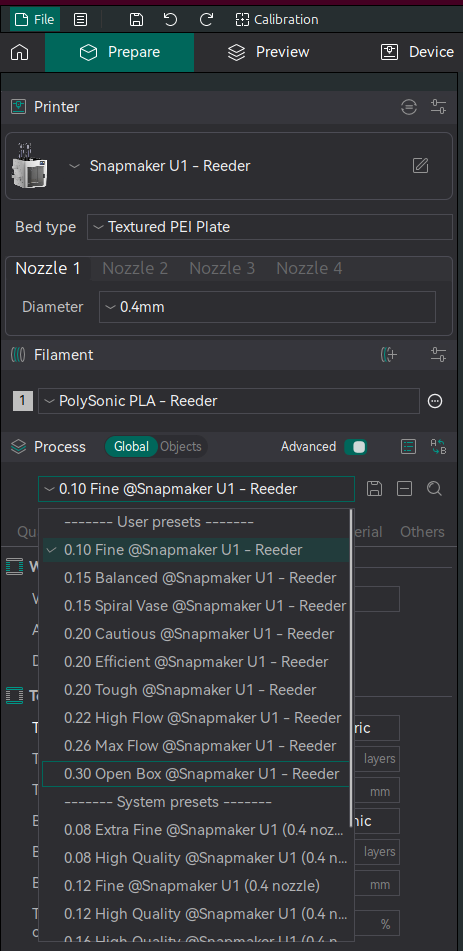Click the add filament icon
Image resolution: width=463 pixels, height=951 pixels.
point(389,355)
